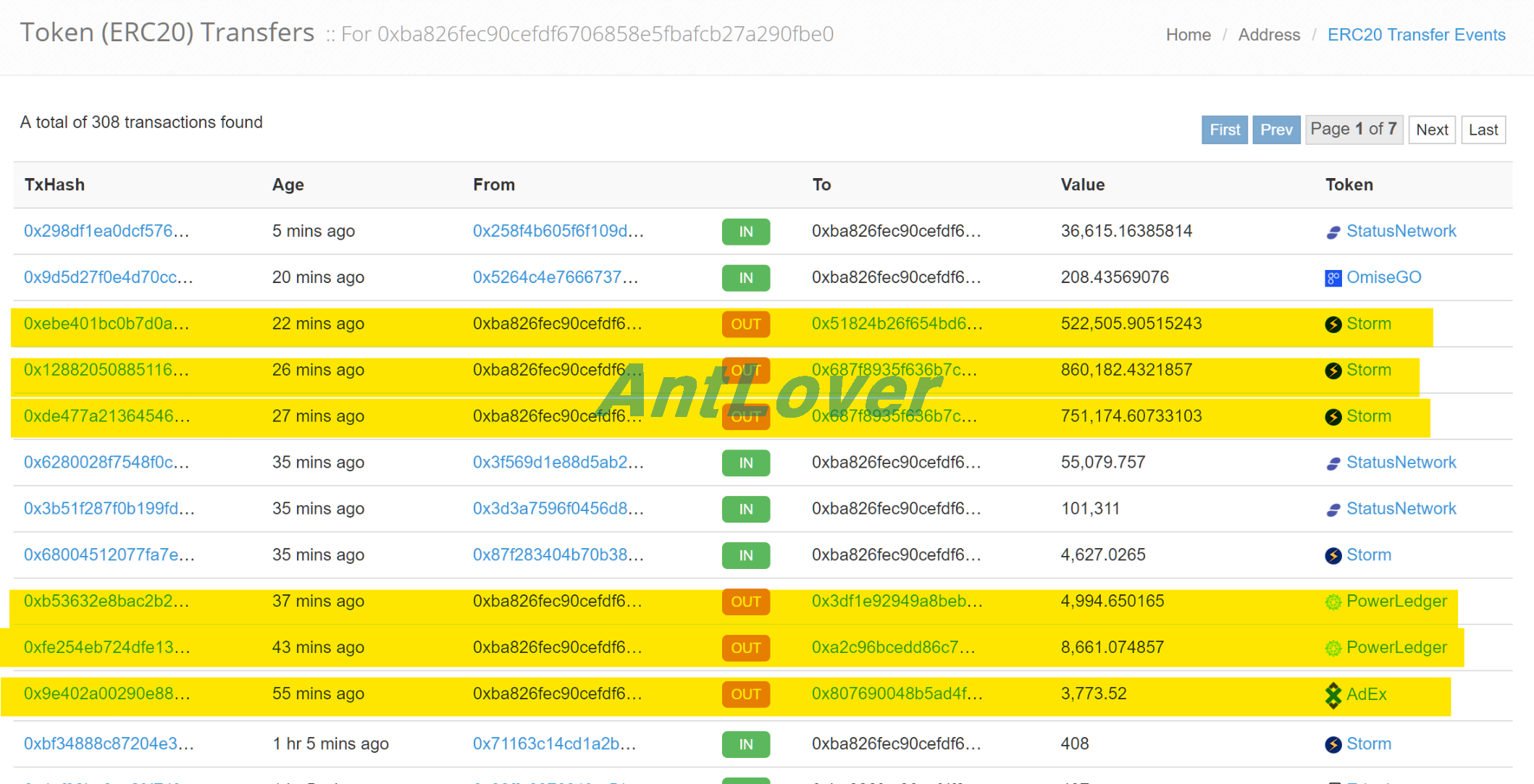Click the OmiseGO token icon
This screenshot has width=1534, height=784.
click(x=1333, y=278)
